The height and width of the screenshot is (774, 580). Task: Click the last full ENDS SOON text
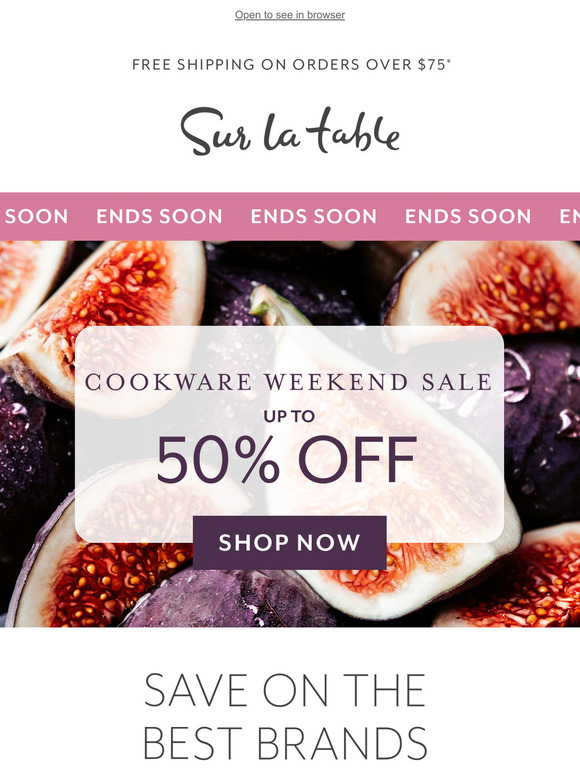(x=468, y=216)
